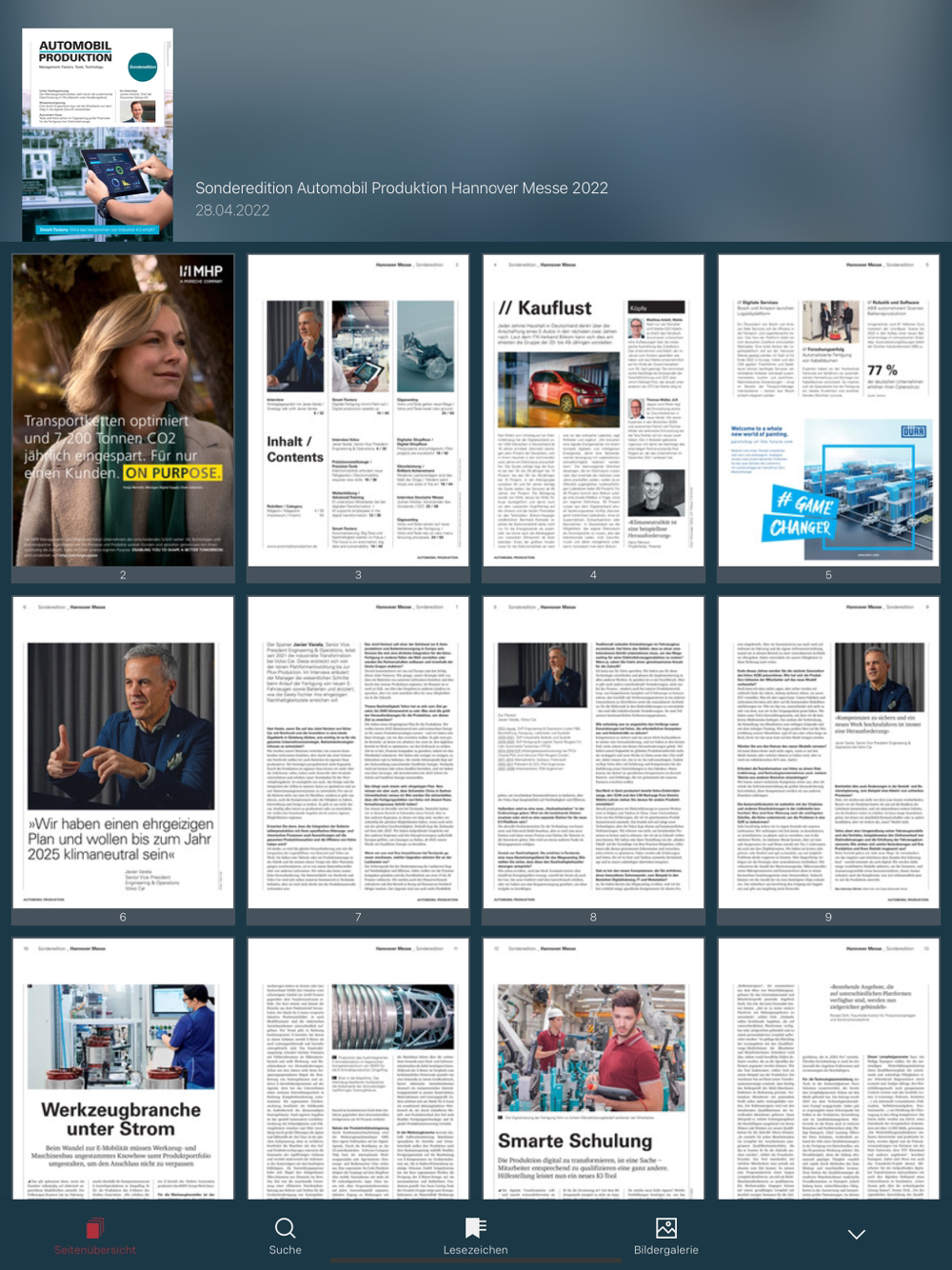This screenshot has height=1270, width=952.
Task: Open page 3 Inhalt / Contents thumbnail
Action: (358, 410)
